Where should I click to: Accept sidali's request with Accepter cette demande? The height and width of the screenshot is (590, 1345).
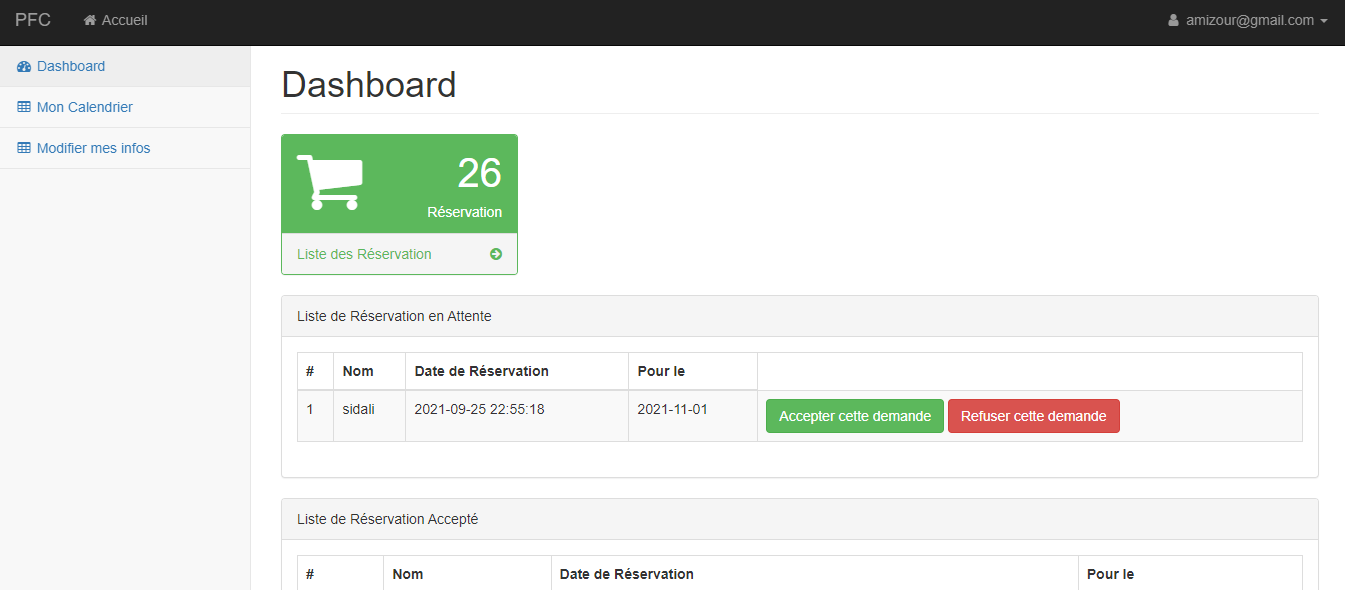854,416
